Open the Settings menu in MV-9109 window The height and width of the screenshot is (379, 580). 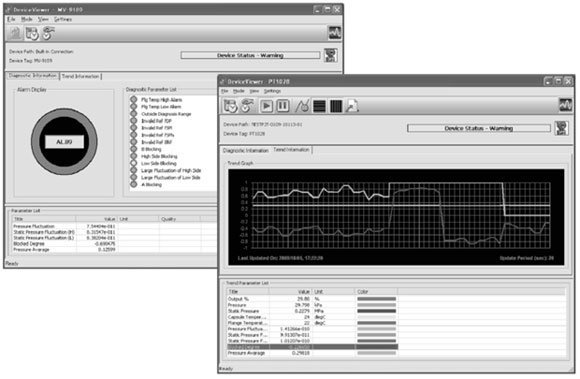click(63, 19)
